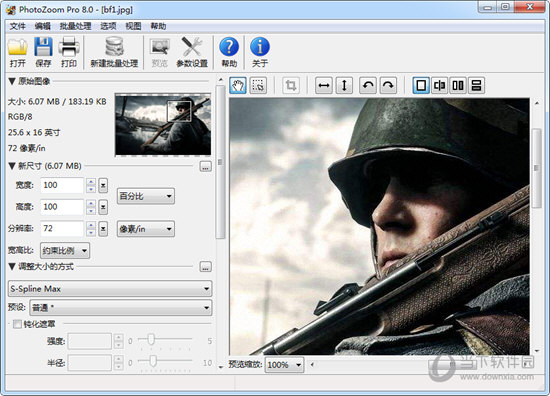Open a file with the 打开 folder icon

click(18, 52)
